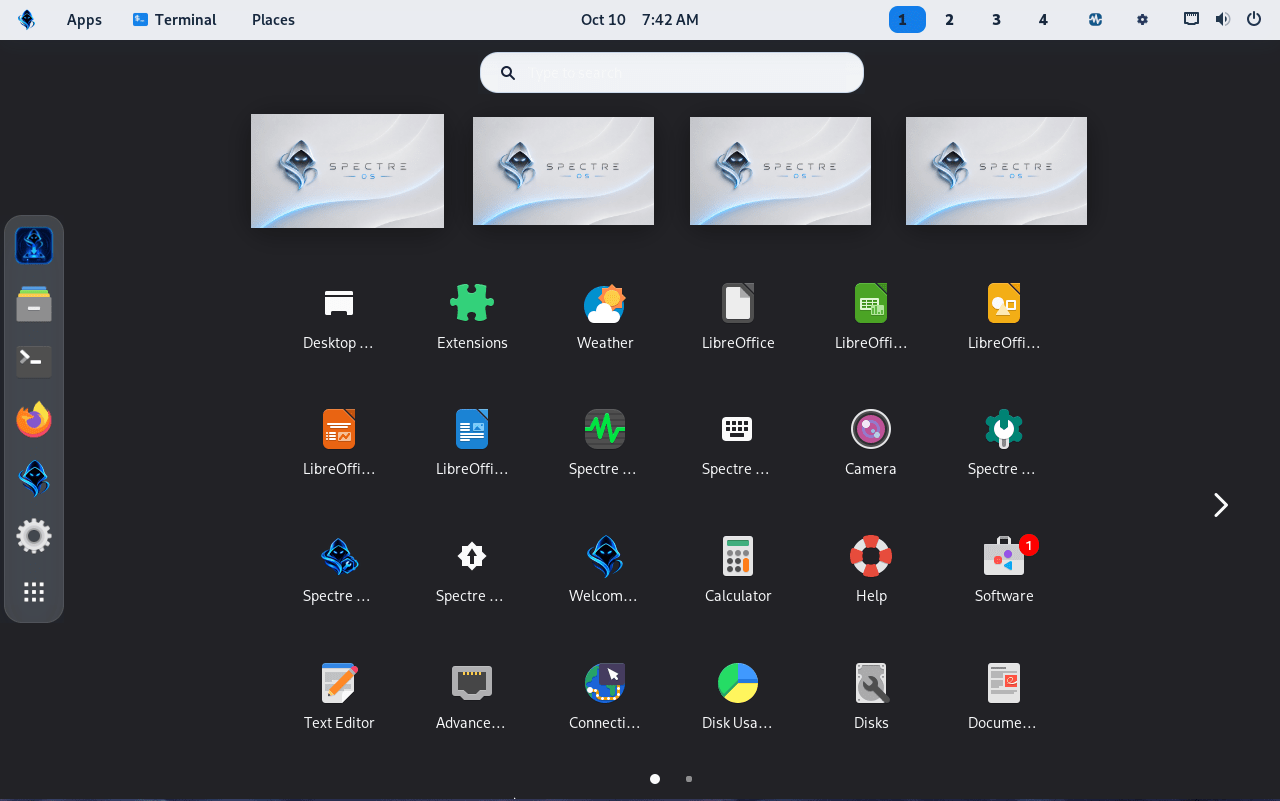Launch the orange LibreOffice presentation app icon
This screenshot has width=1280, height=801.
coord(339,429)
